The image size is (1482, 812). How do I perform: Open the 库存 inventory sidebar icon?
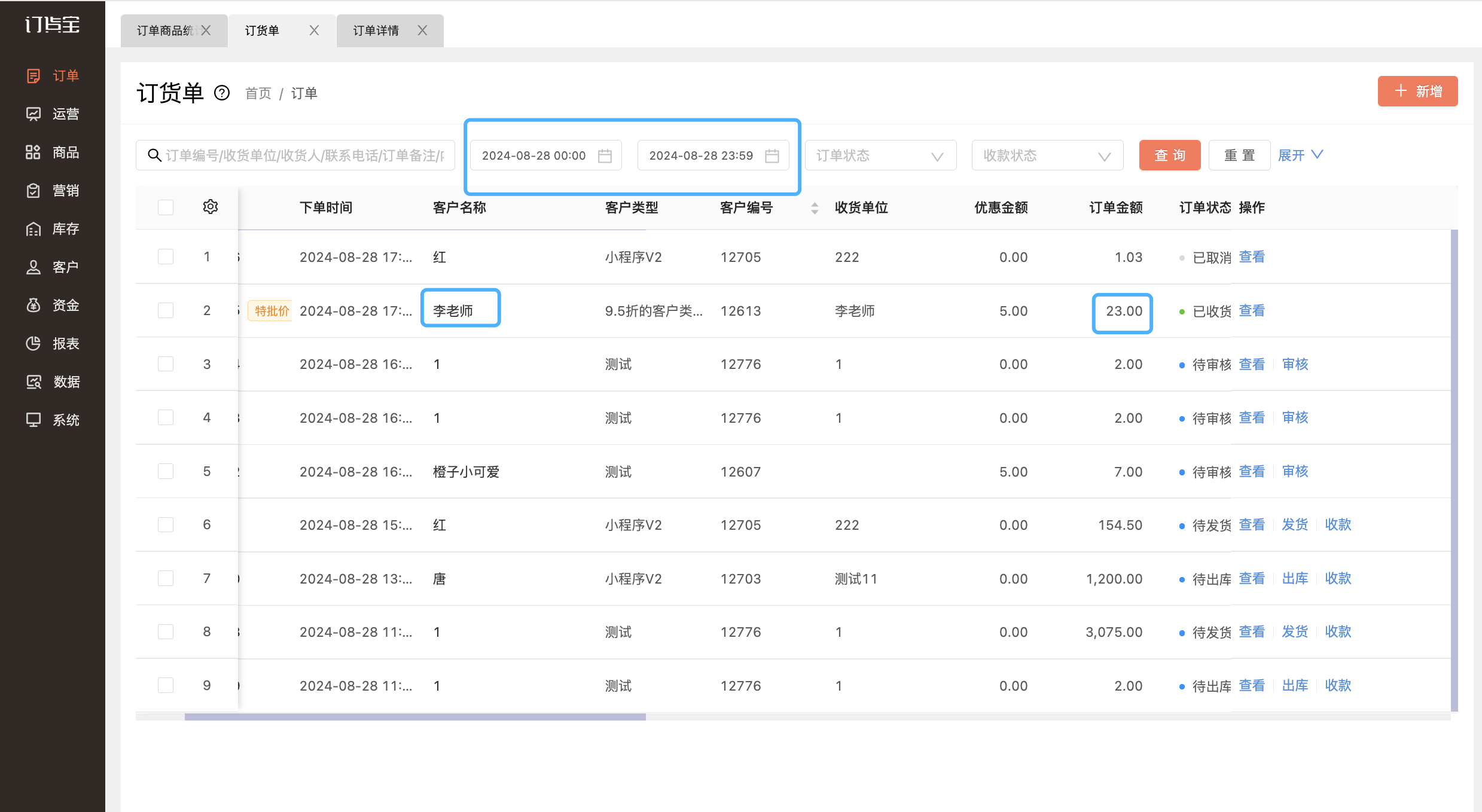(x=33, y=229)
